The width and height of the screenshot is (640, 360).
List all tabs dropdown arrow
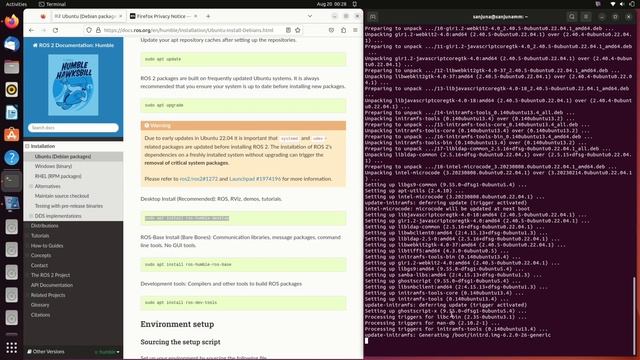(x=310, y=16)
